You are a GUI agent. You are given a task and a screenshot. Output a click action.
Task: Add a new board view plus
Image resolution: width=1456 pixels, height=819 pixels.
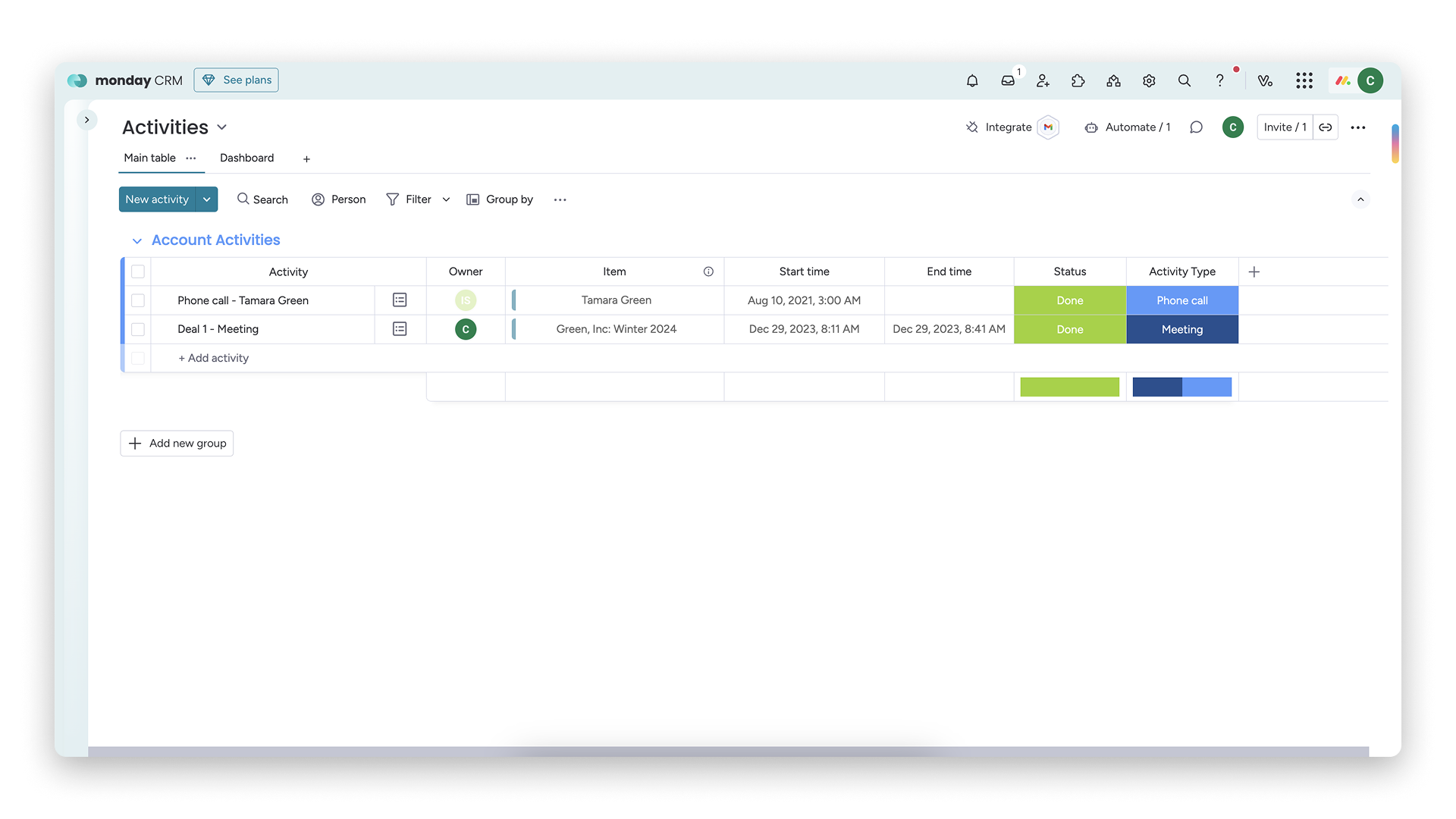(306, 159)
